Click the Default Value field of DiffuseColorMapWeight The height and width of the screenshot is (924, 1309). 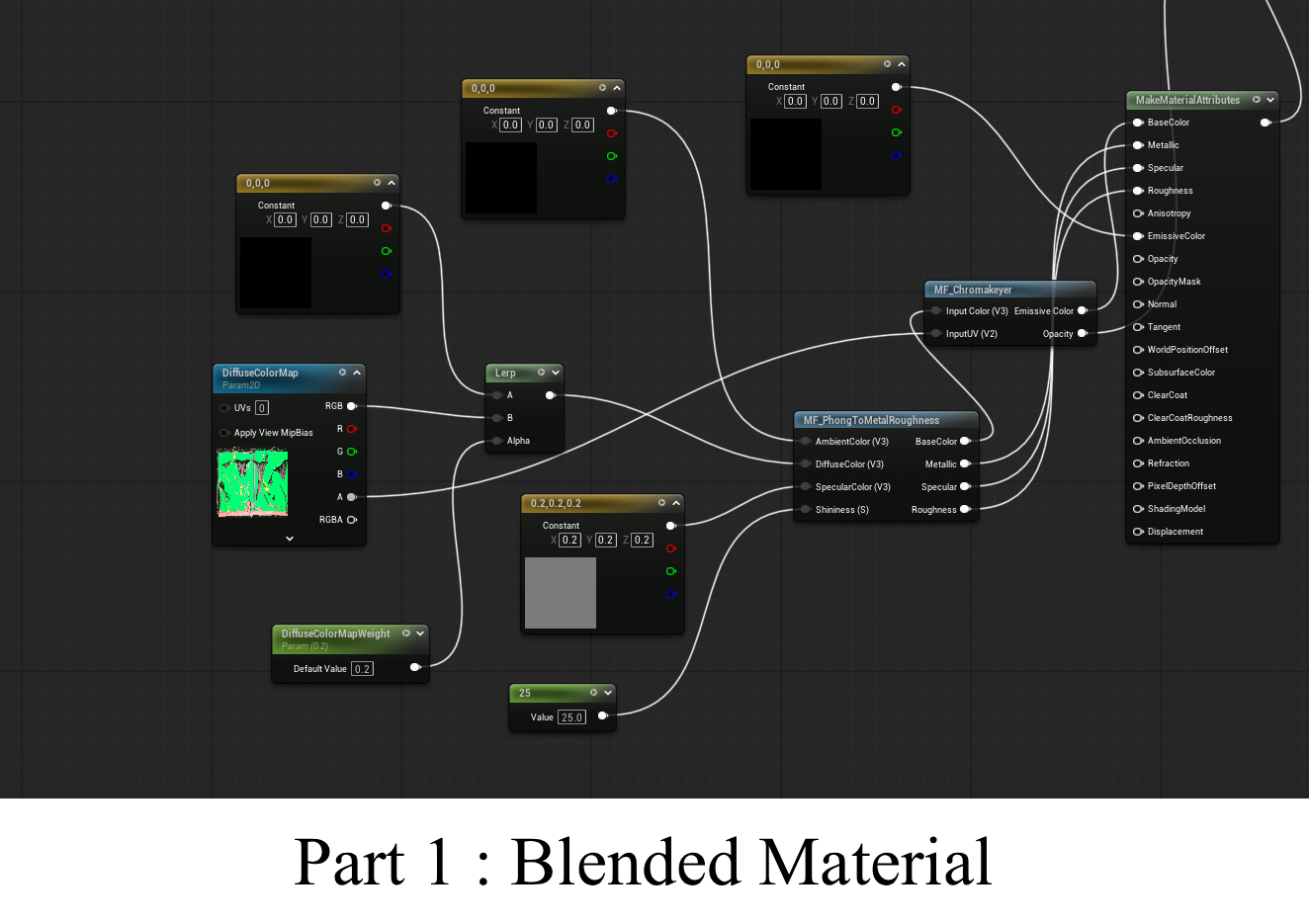click(362, 669)
